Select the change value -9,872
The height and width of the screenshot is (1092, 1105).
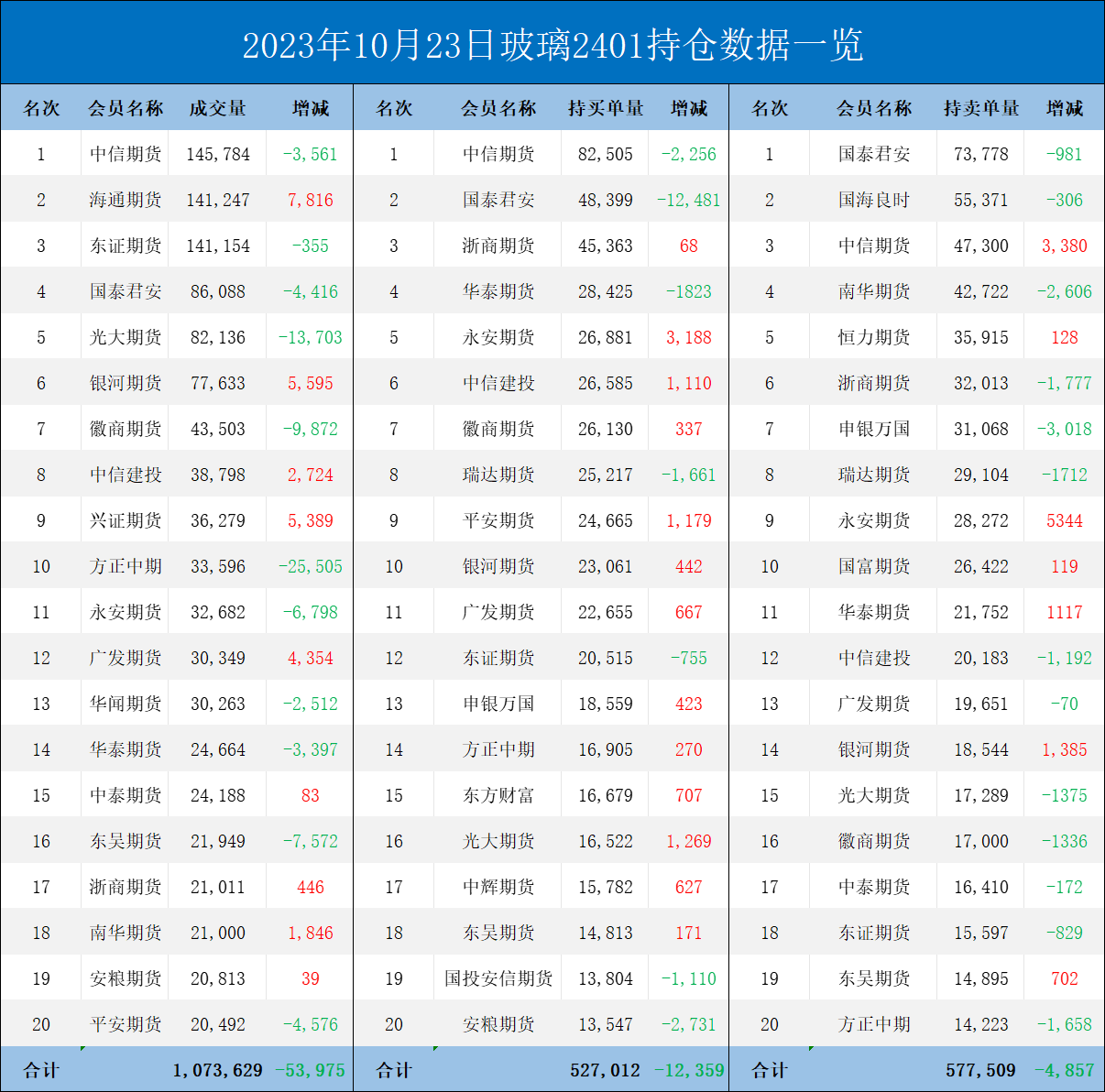[311, 429]
